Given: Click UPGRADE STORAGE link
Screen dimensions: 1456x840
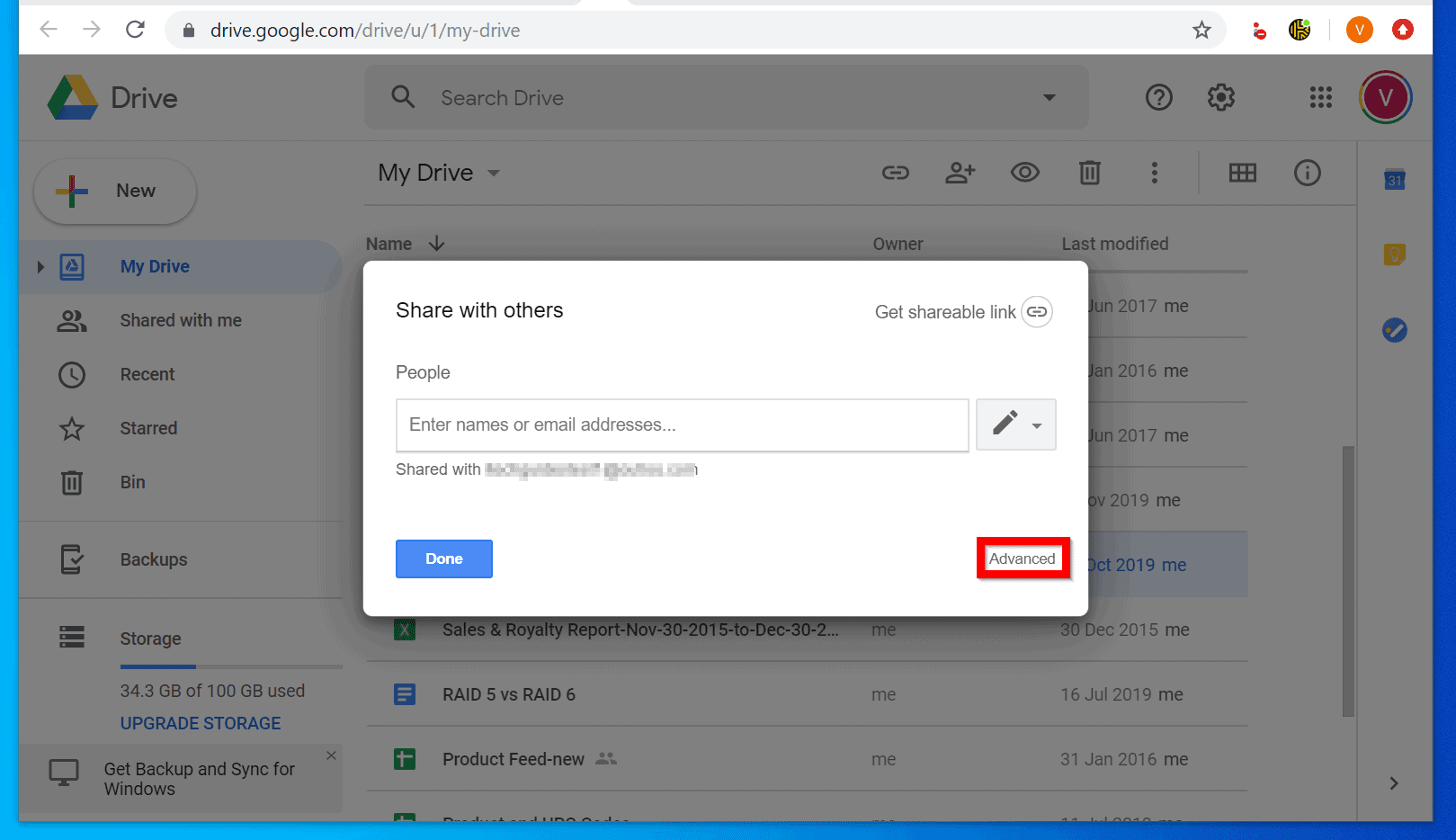Looking at the screenshot, I should click(x=201, y=723).
